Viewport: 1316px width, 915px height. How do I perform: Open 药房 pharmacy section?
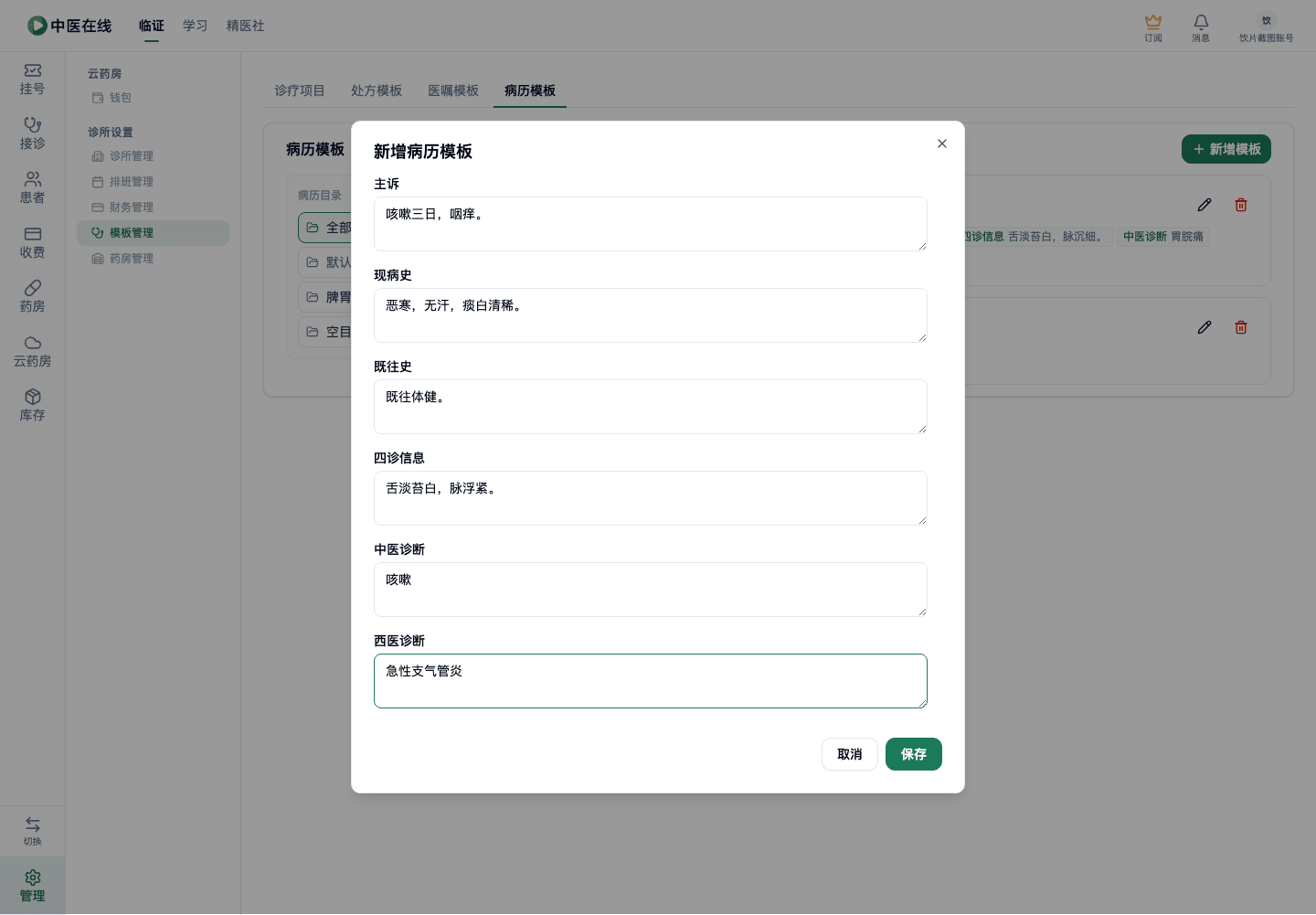pyautogui.click(x=33, y=297)
